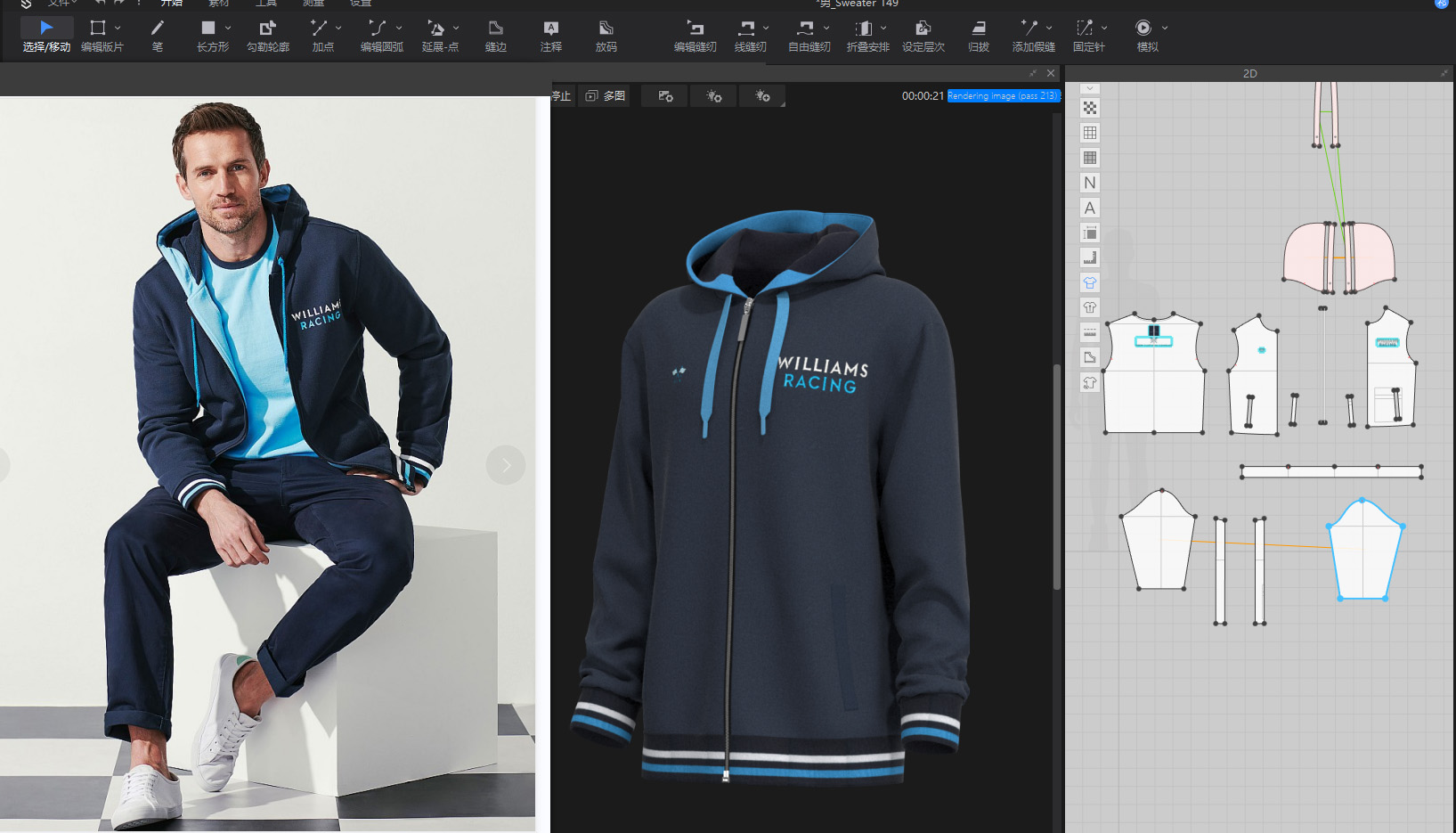Click the selected blue sleeve pattern piece
This screenshot has width=1456, height=833.
point(1364,552)
